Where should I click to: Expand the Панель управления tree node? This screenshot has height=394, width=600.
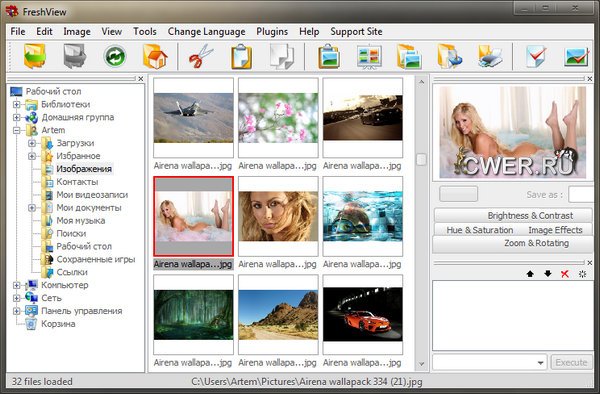pyautogui.click(x=16, y=311)
